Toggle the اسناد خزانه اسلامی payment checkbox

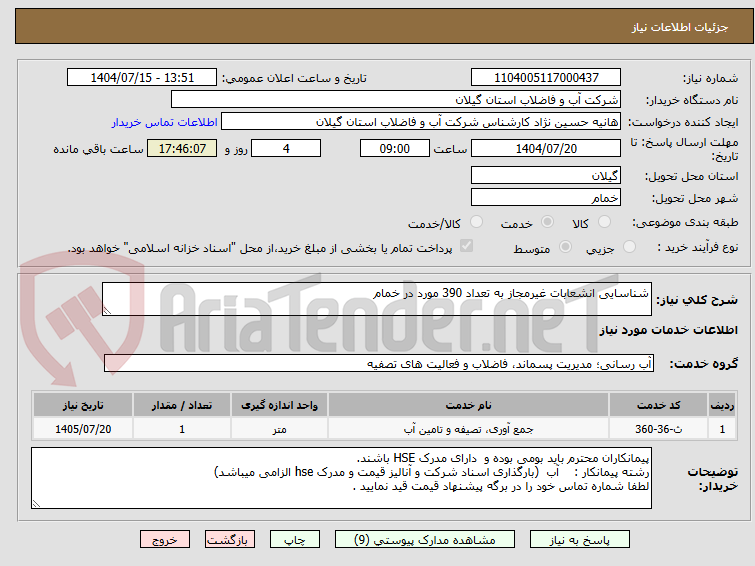(466, 246)
